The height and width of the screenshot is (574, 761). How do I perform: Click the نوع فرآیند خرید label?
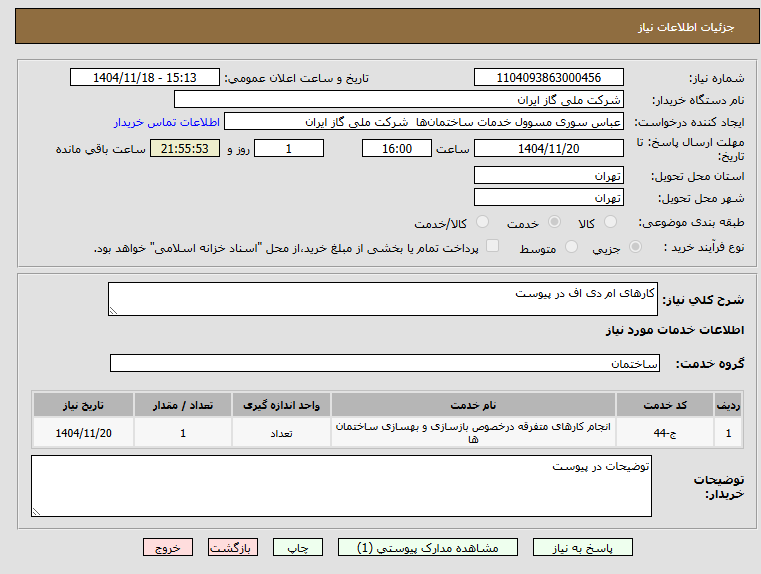click(x=704, y=247)
